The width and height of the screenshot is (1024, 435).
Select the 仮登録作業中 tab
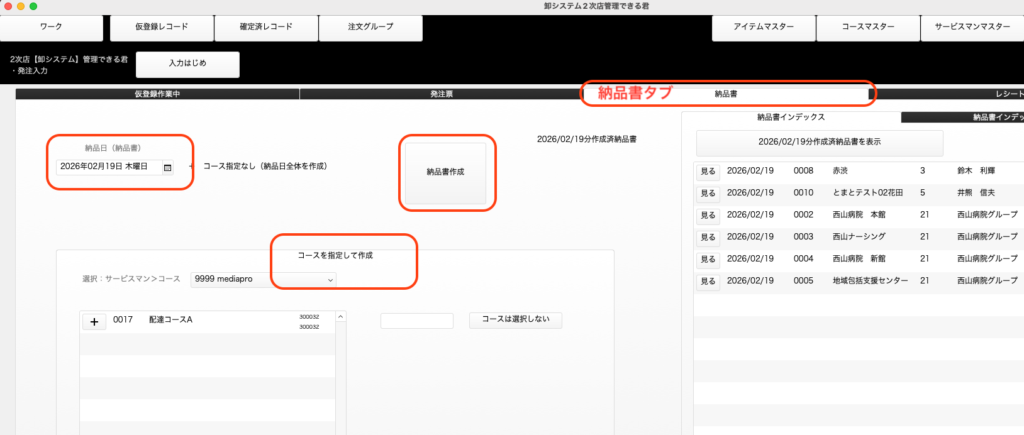[156, 94]
